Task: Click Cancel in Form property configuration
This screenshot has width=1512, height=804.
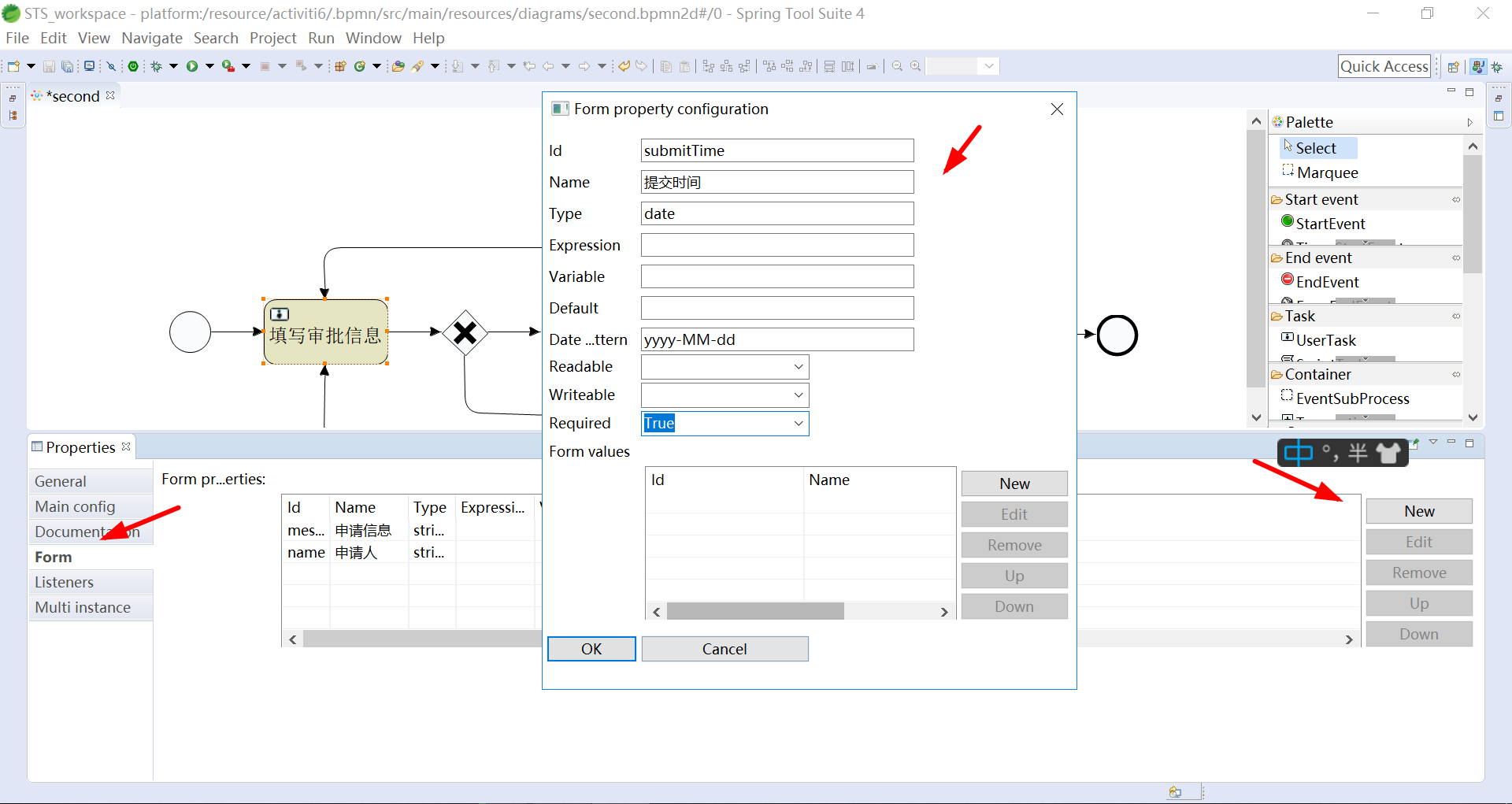Action: pos(724,649)
